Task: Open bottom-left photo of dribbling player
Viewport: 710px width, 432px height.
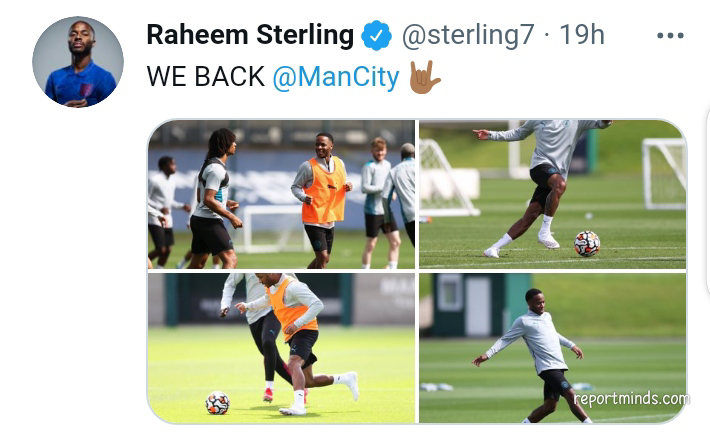Action: coord(281,348)
